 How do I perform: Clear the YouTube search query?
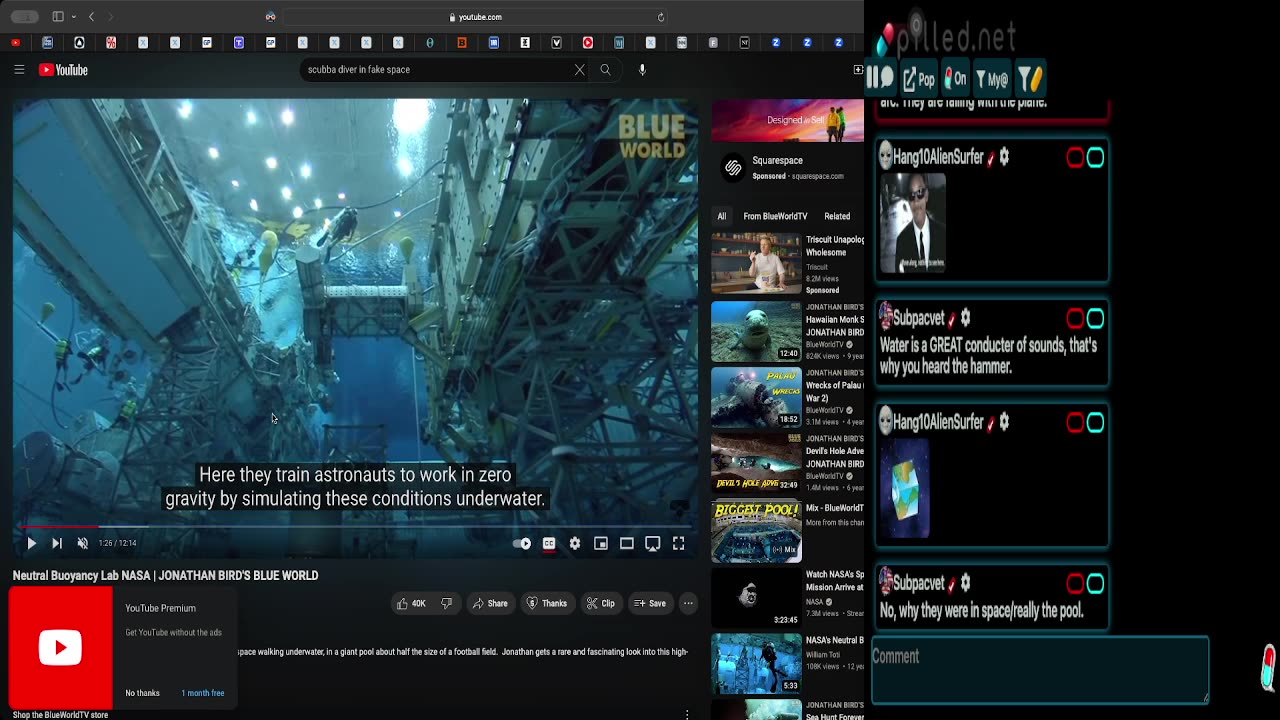(579, 70)
